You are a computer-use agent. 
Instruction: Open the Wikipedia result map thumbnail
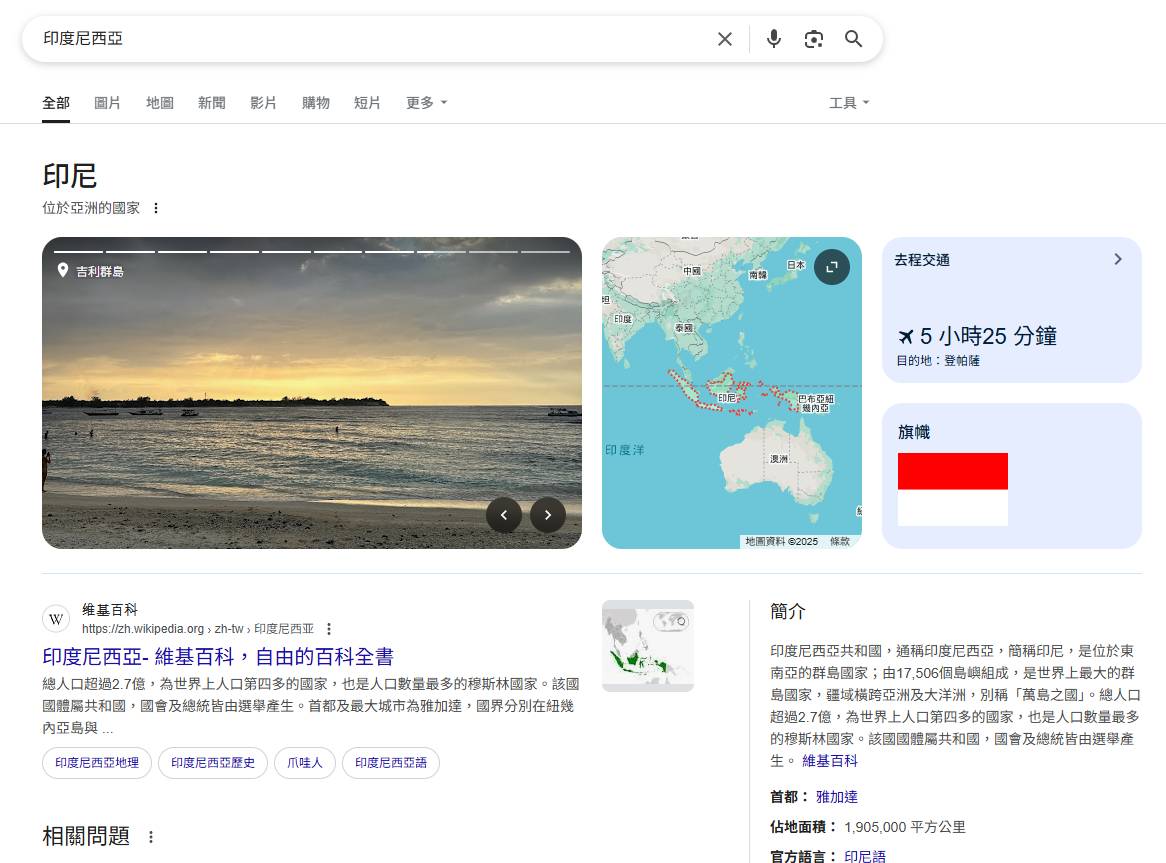[648, 646]
